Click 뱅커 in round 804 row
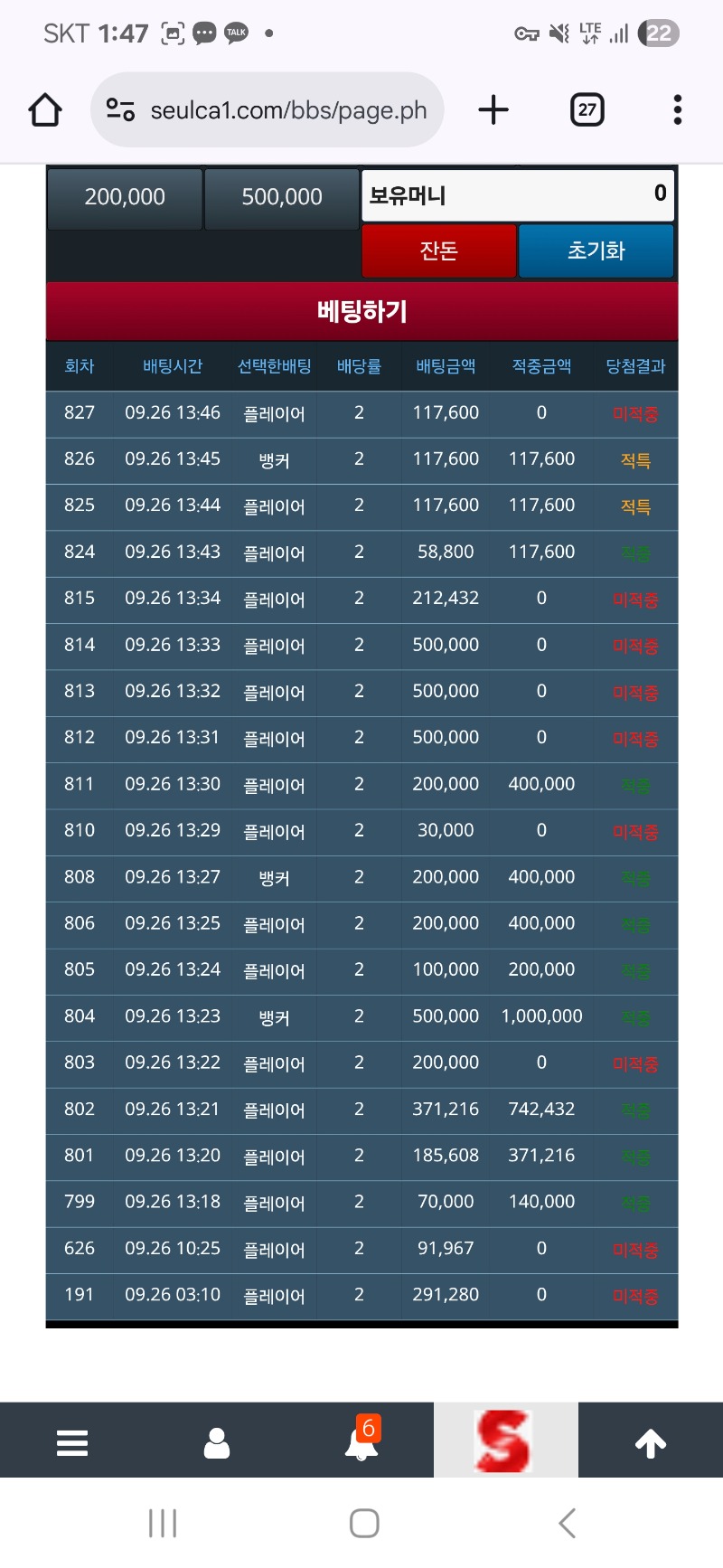 [274, 1018]
